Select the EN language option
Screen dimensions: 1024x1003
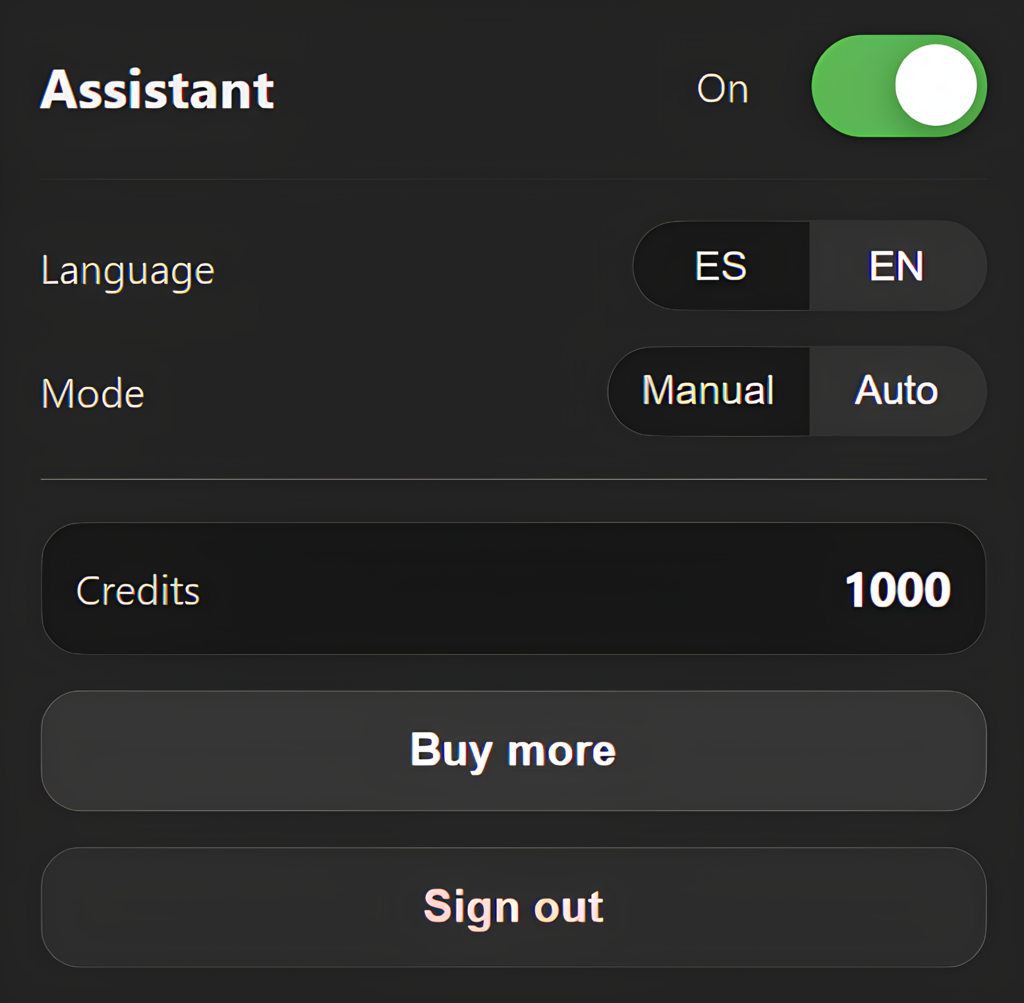[897, 266]
